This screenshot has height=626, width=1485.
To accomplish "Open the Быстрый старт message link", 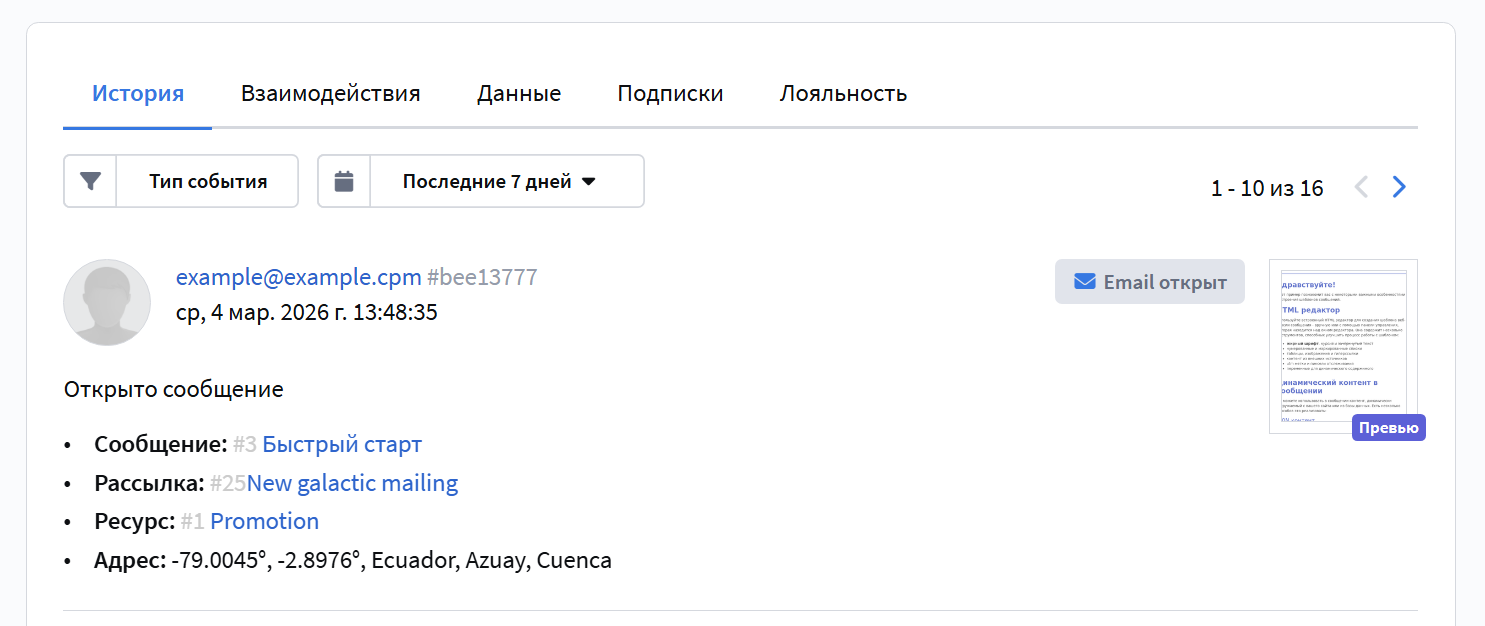I will pos(342,444).
